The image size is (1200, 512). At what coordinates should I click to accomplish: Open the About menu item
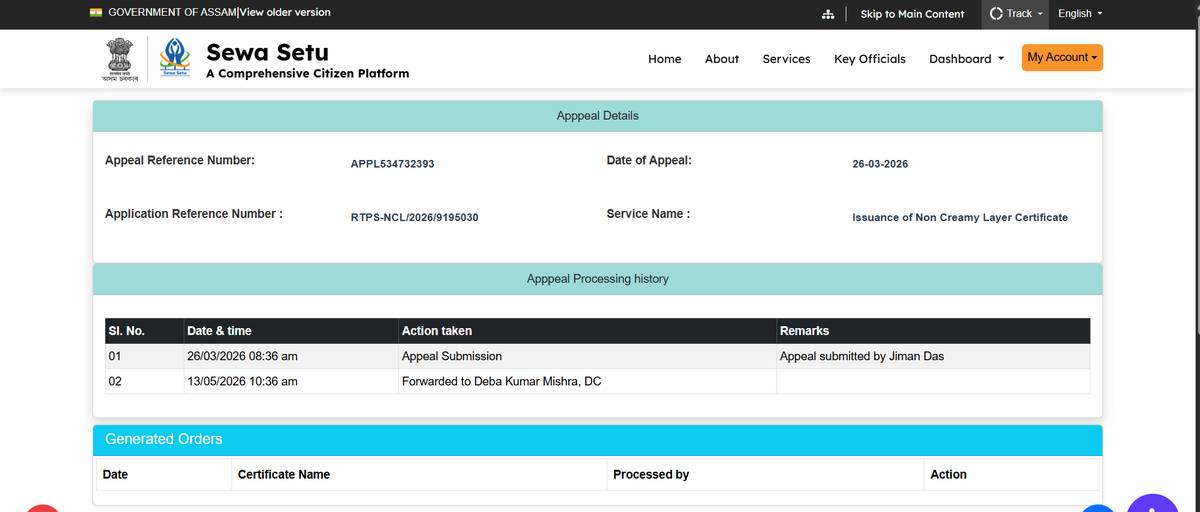[722, 59]
